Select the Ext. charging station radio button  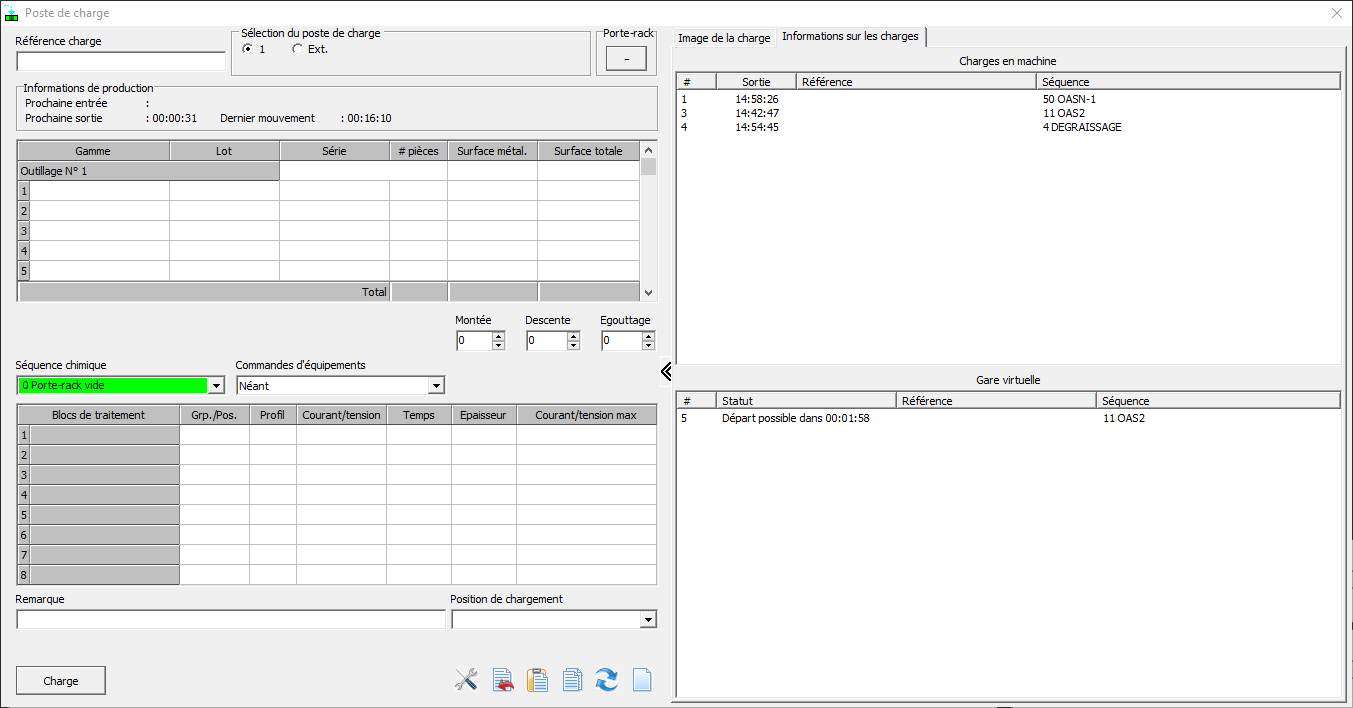(297, 49)
